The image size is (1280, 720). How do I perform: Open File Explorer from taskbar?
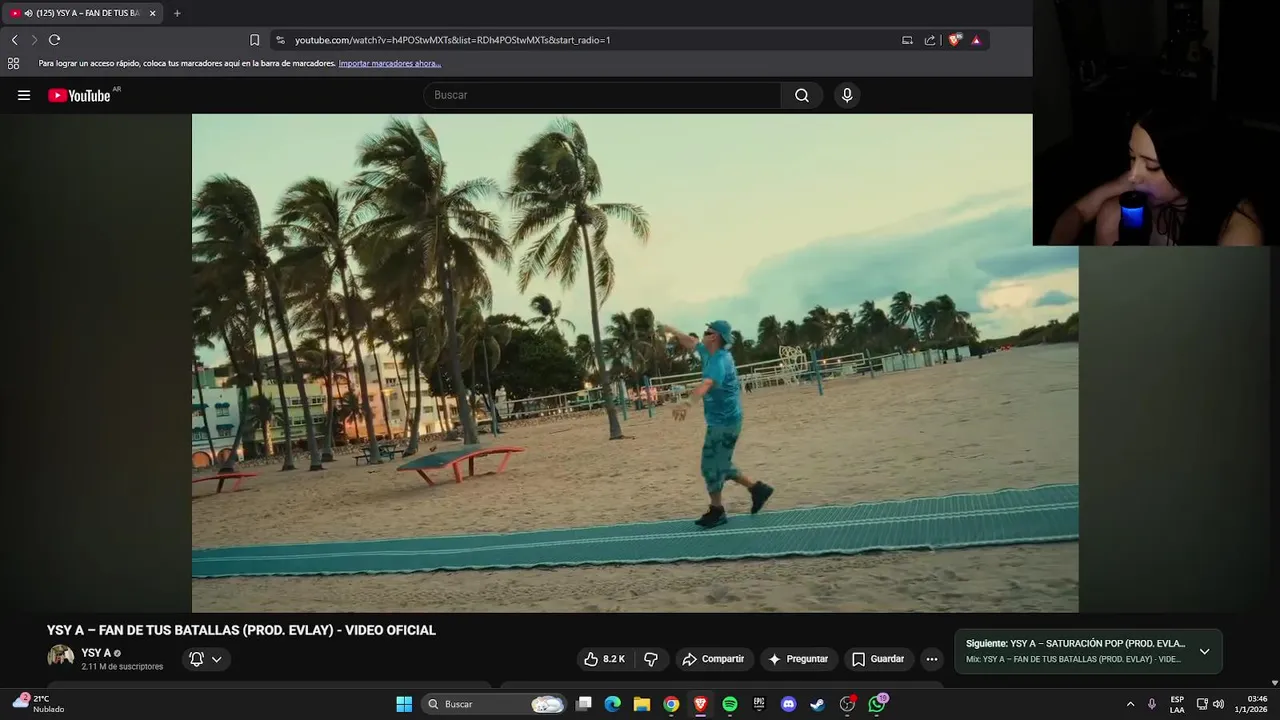(x=642, y=704)
